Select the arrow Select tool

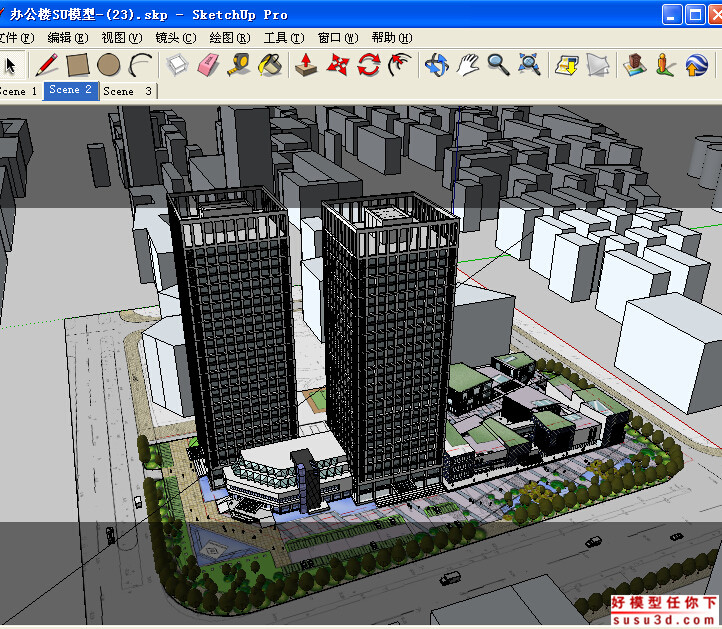(10, 65)
